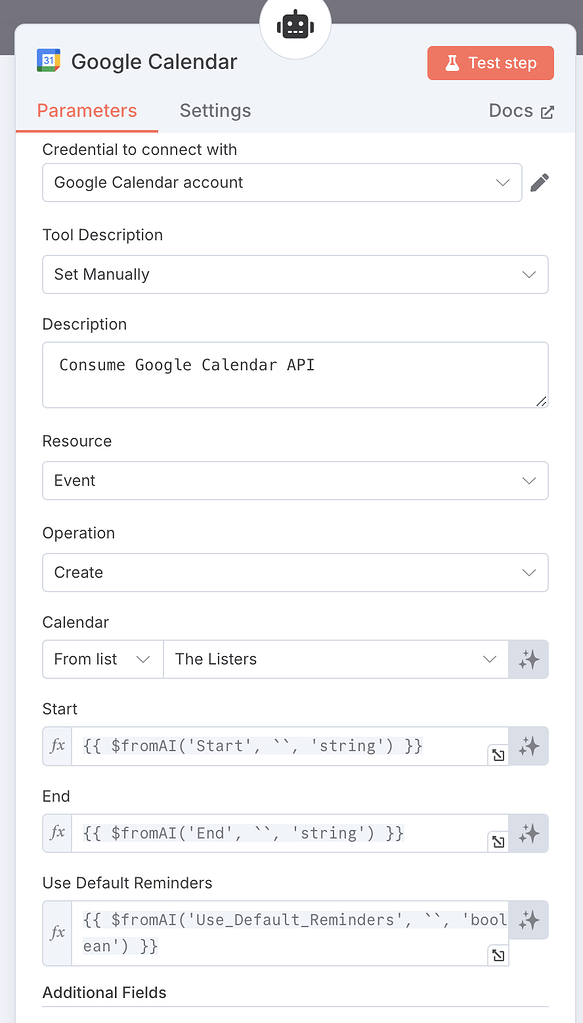Switch to the Settings tab
Screen dimensions: 583x1023
215,110
